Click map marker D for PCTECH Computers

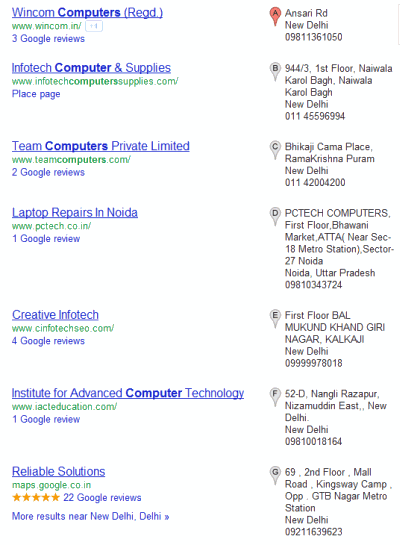click(275, 216)
